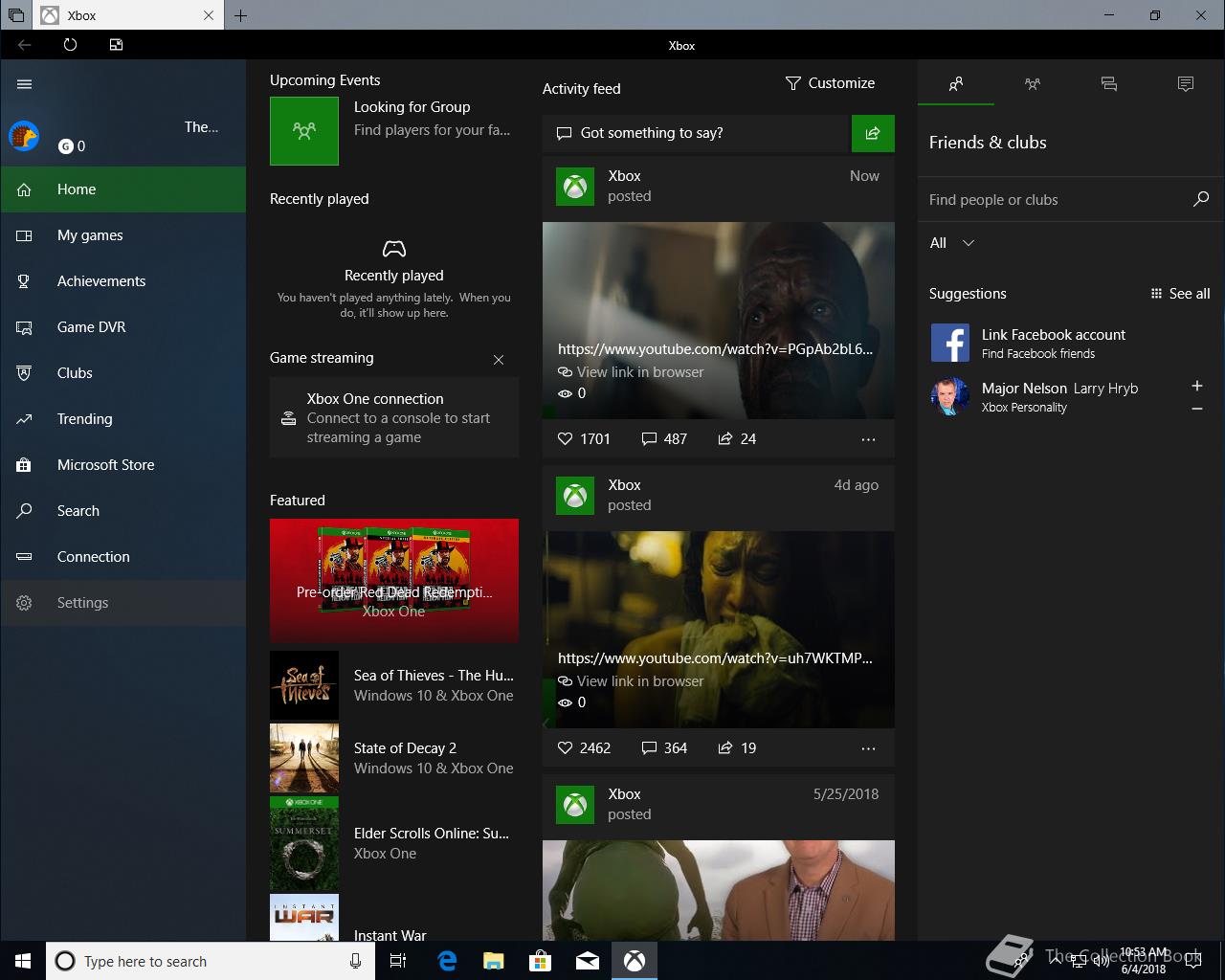
Task: Open Xbox poster avatar on Now post
Action: click(575, 187)
